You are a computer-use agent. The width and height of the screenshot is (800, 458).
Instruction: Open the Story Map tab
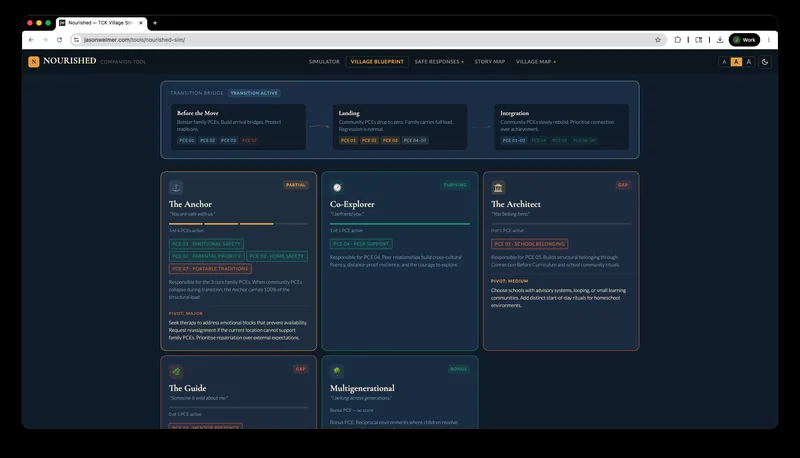coord(490,62)
